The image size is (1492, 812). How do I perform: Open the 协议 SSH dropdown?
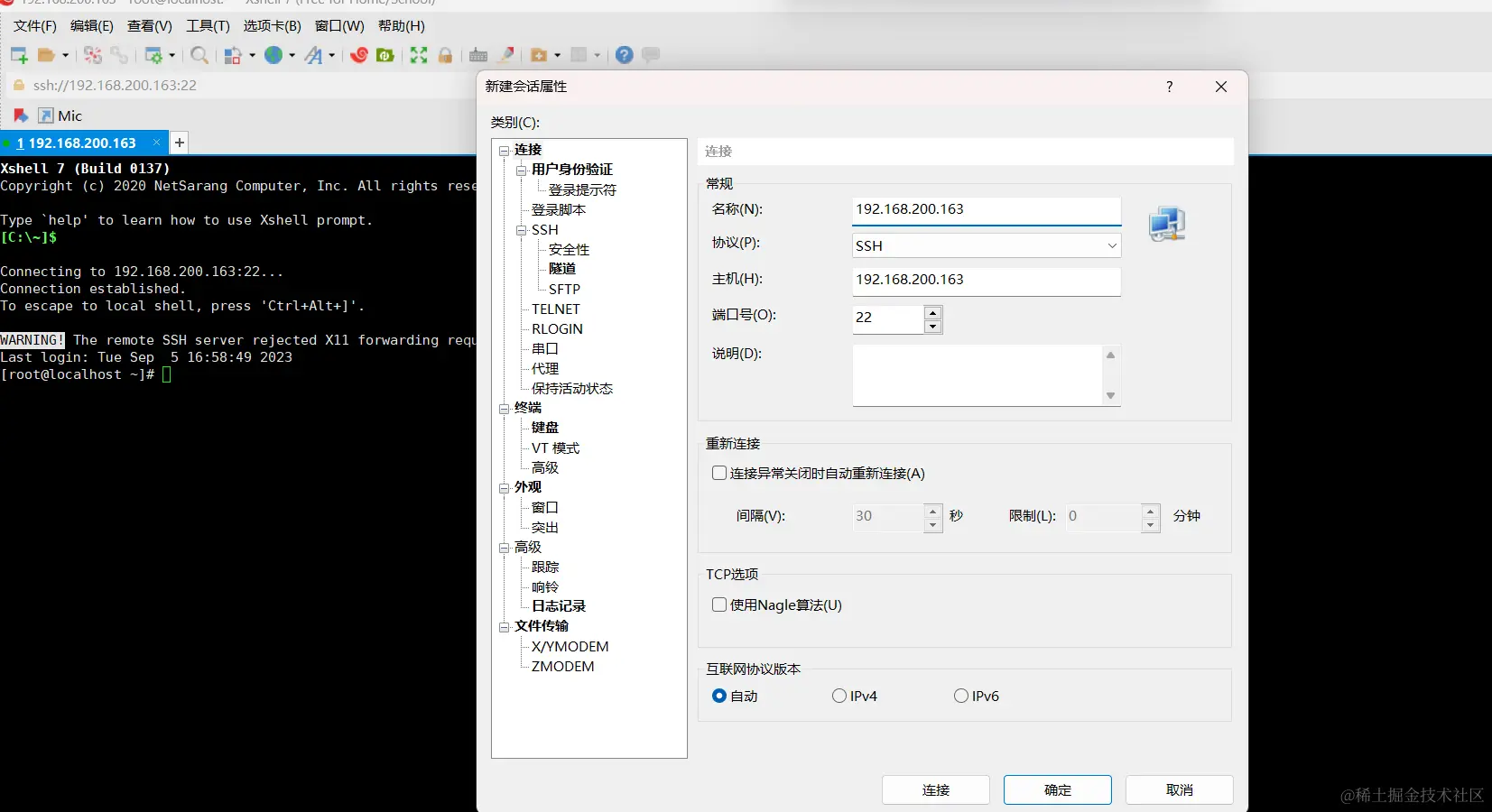[x=987, y=245]
